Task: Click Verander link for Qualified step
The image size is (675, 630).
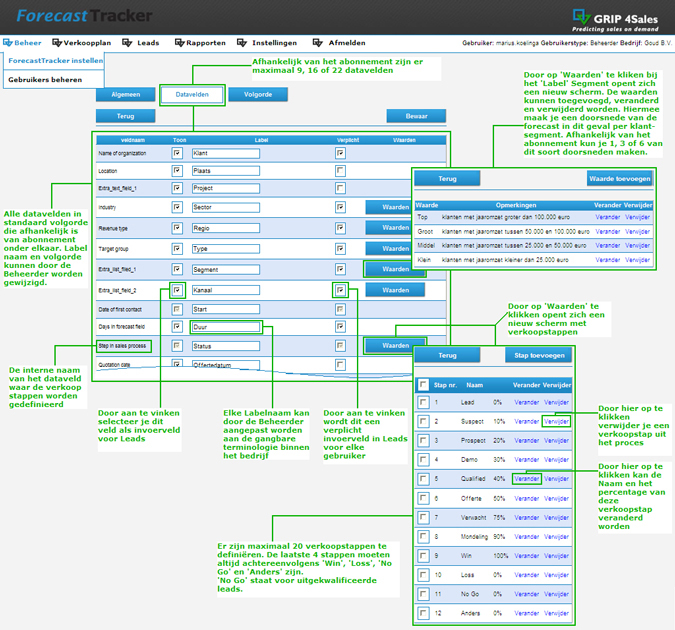Action: pyautogui.click(x=526, y=479)
